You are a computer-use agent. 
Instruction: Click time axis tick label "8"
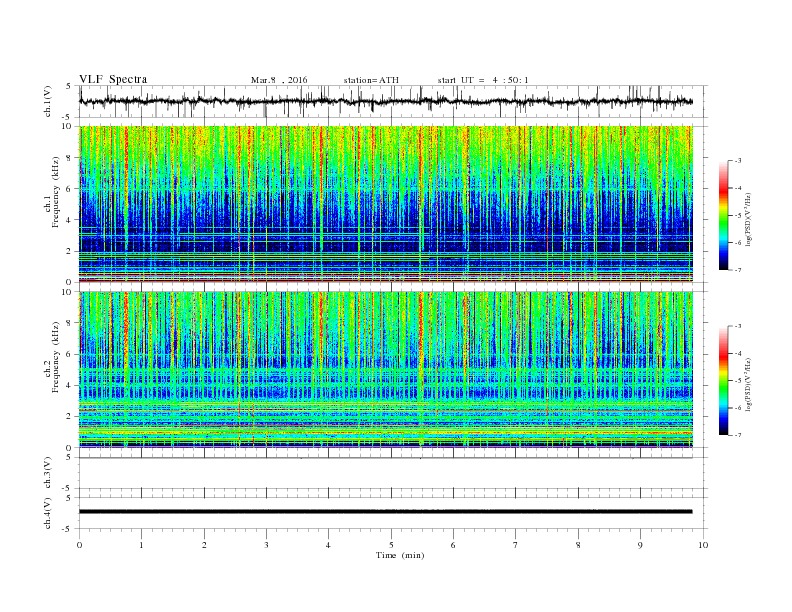(x=578, y=545)
